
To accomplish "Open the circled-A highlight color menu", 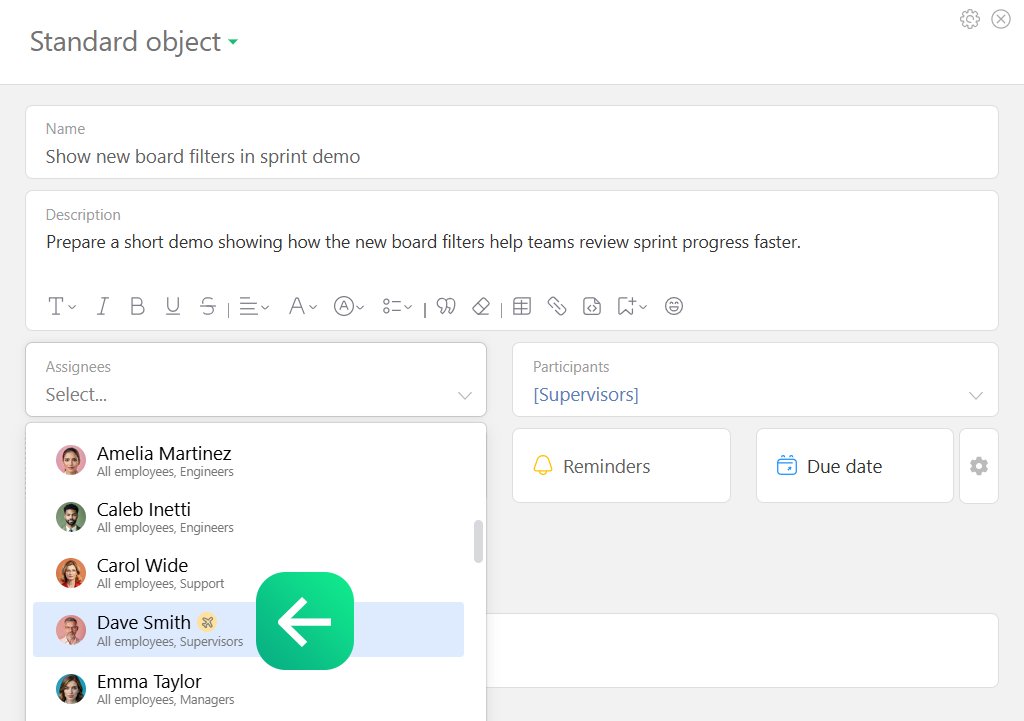I will coord(349,306).
